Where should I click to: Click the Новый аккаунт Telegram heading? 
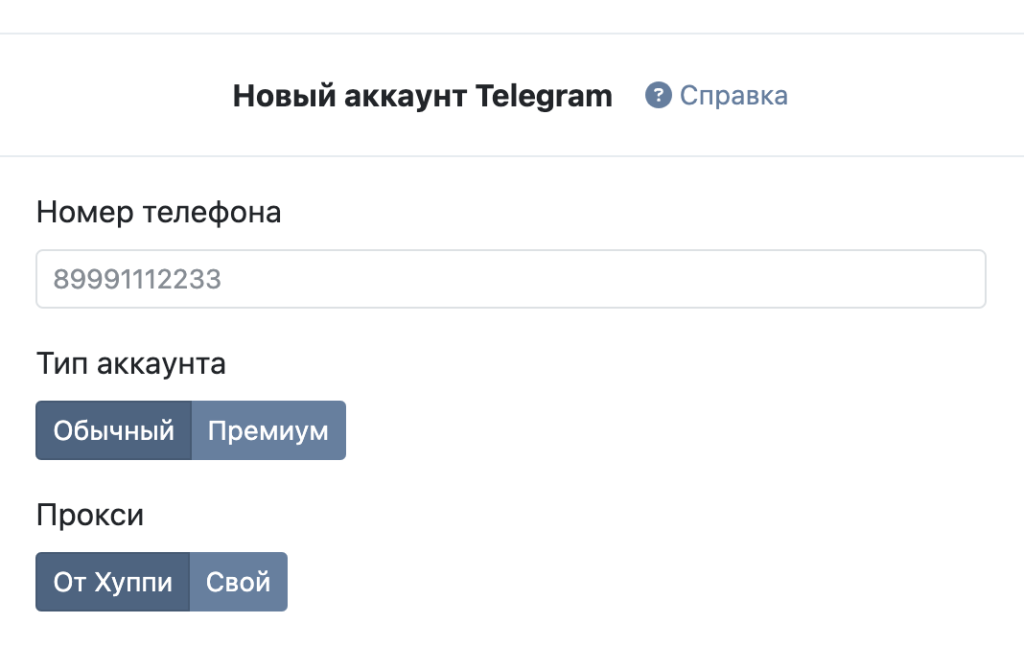[422, 96]
